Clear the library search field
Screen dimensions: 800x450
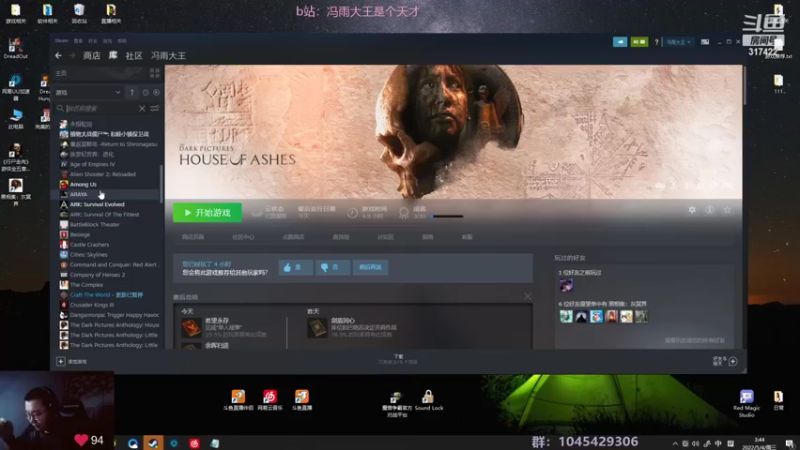click(x=142, y=108)
